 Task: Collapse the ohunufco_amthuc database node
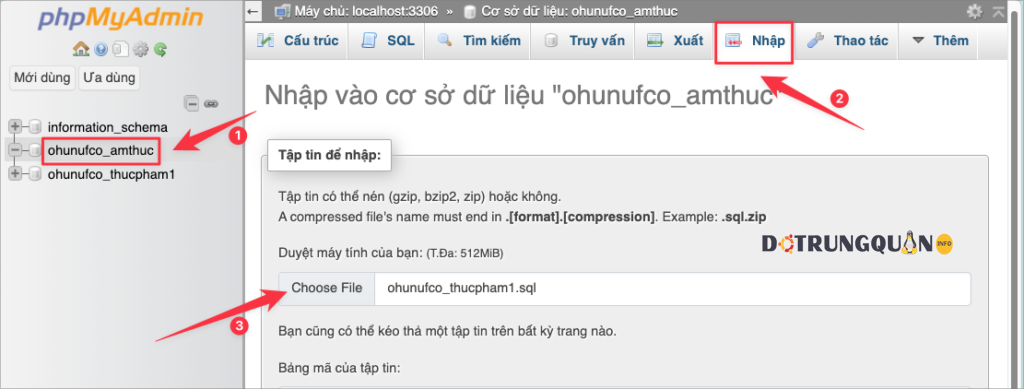[15, 150]
